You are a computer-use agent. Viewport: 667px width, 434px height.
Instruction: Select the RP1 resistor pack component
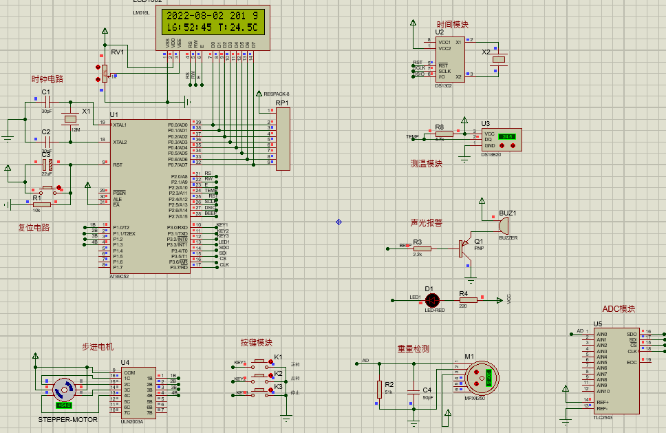[283, 139]
